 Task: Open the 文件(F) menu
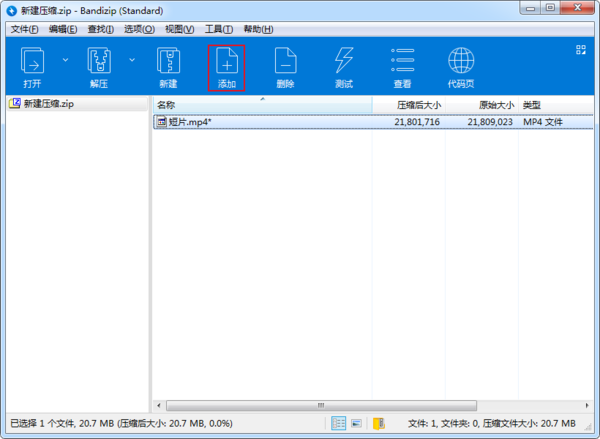[24, 29]
